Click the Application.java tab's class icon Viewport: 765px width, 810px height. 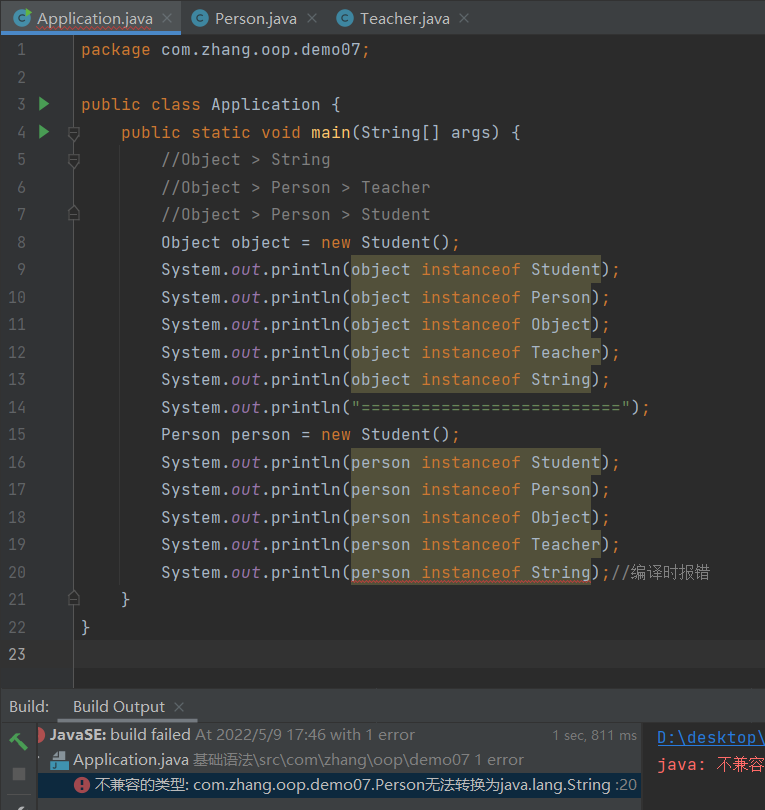tap(22, 18)
